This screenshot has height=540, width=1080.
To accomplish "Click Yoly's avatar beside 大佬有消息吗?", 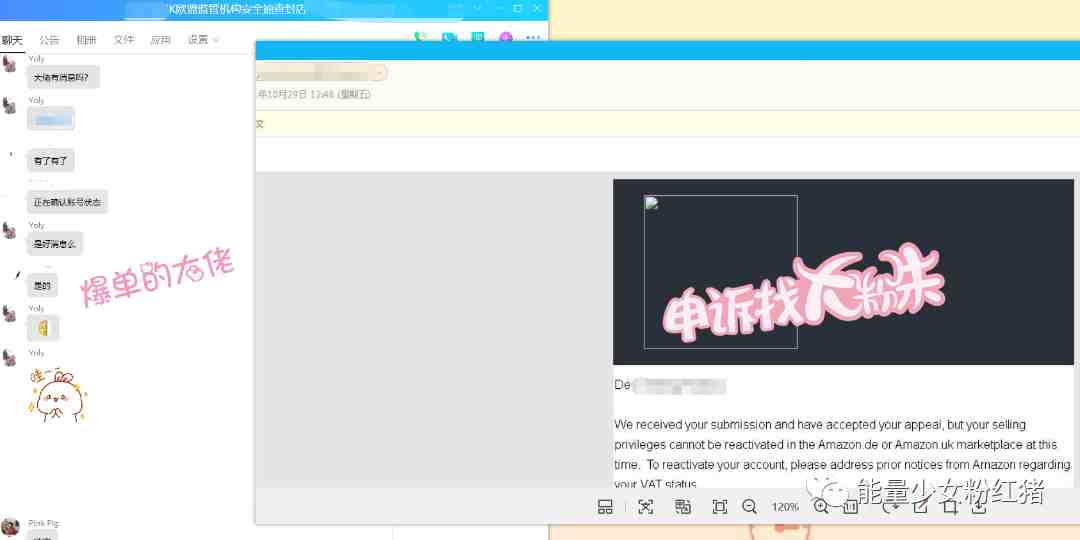I will click(x=9, y=64).
